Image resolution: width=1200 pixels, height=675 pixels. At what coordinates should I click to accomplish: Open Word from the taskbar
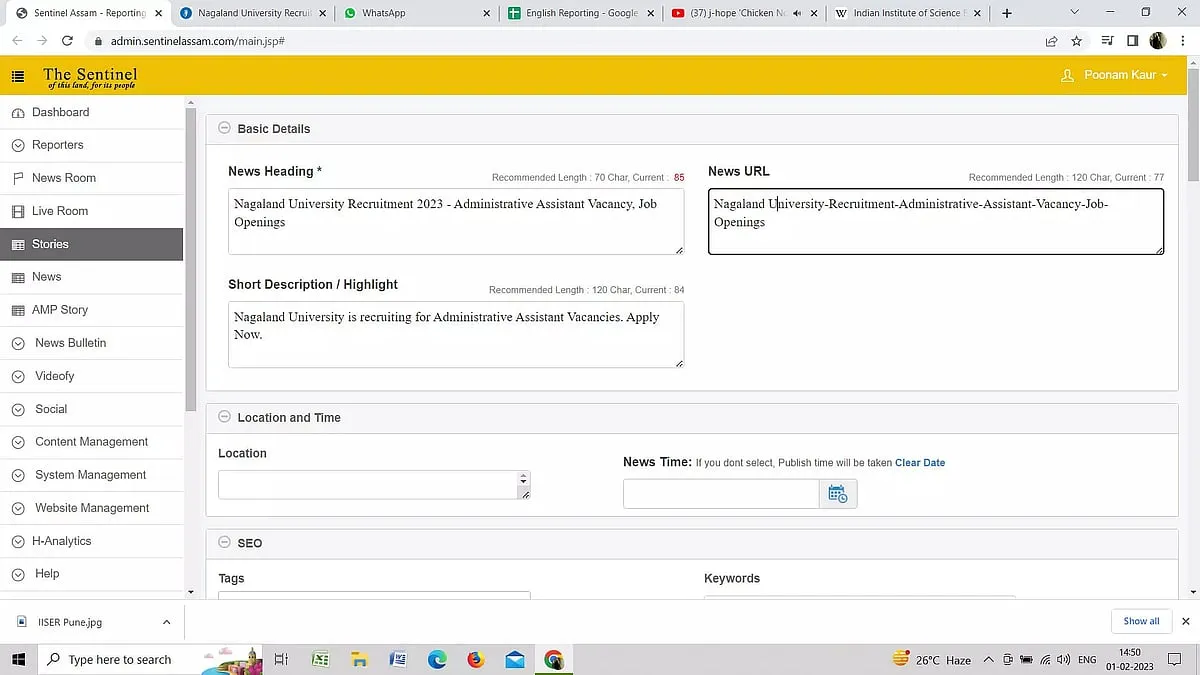point(398,660)
